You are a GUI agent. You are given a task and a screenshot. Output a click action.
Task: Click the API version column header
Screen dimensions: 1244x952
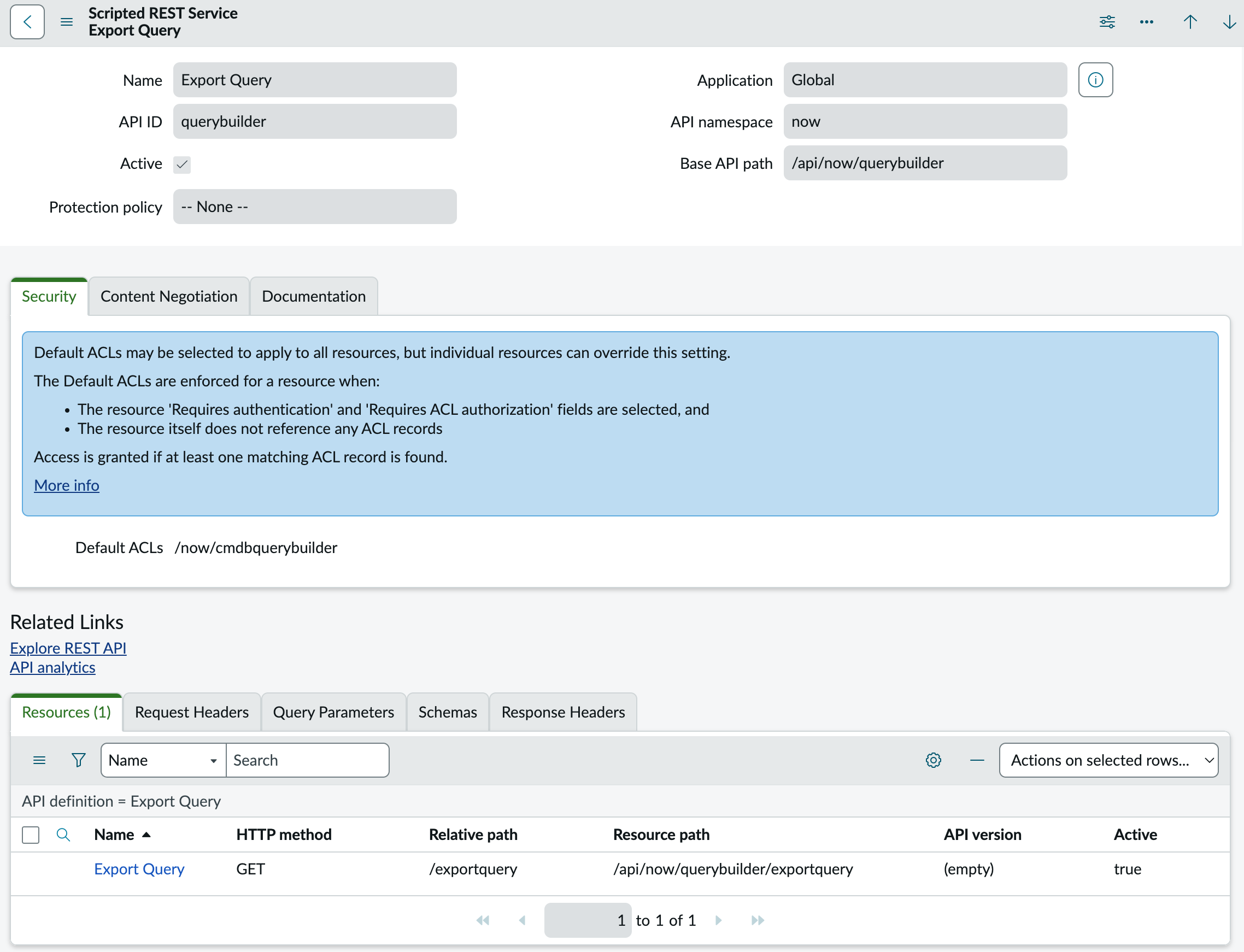point(982,835)
